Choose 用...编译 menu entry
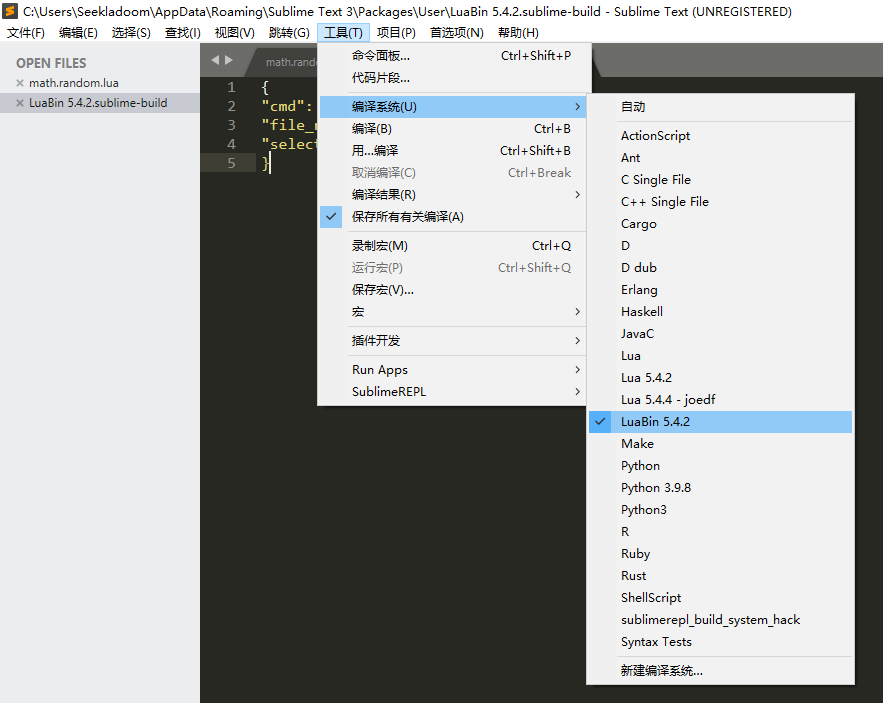This screenshot has width=883, height=703. pos(453,151)
